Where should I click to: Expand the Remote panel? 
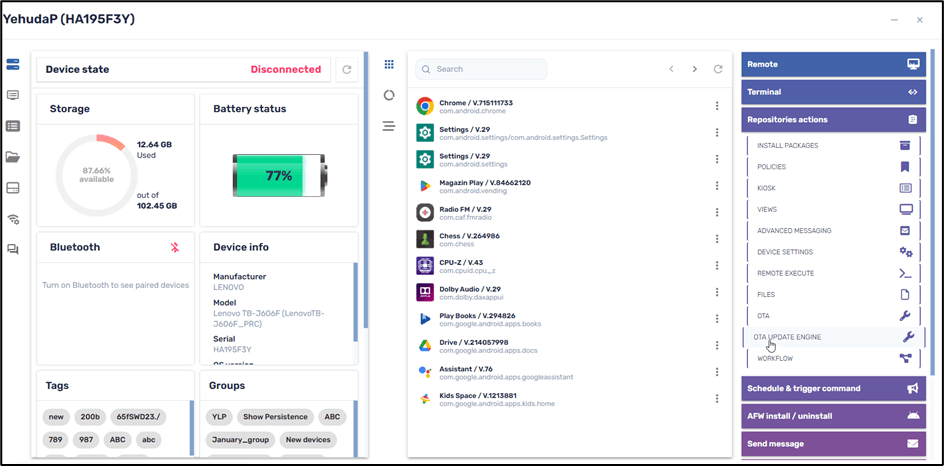(x=833, y=64)
